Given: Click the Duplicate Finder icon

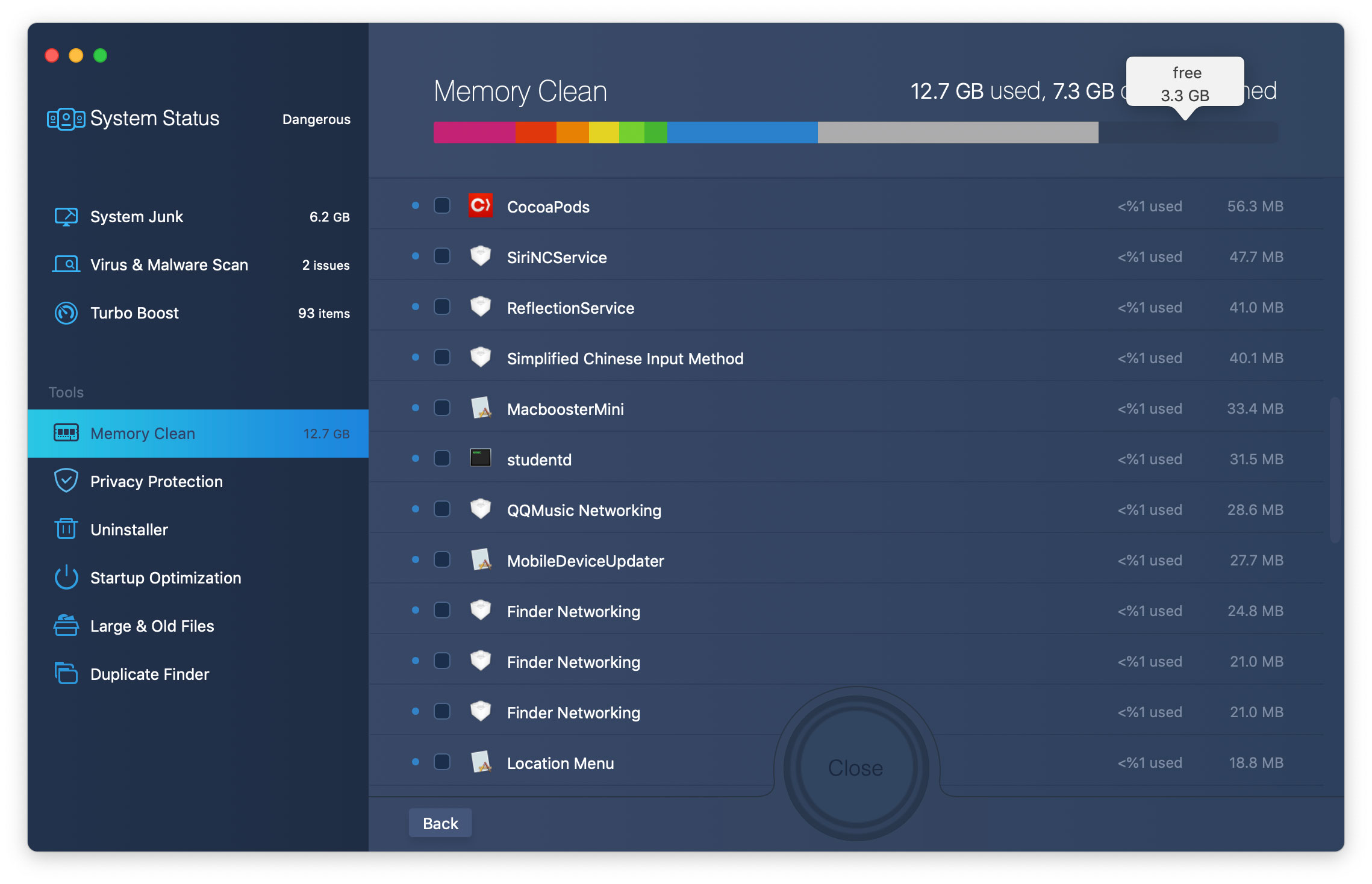Looking at the screenshot, I should pyautogui.click(x=66, y=673).
